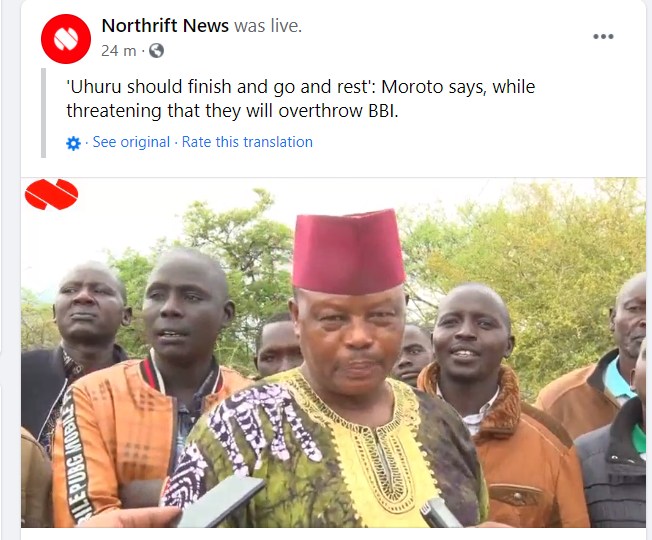Click the See original link

(131, 142)
